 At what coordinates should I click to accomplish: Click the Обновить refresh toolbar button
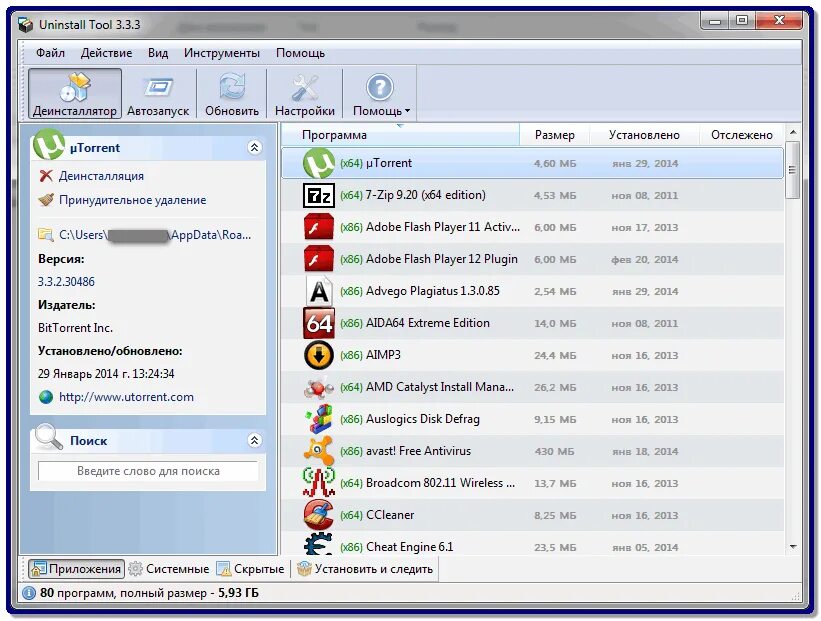click(x=232, y=93)
